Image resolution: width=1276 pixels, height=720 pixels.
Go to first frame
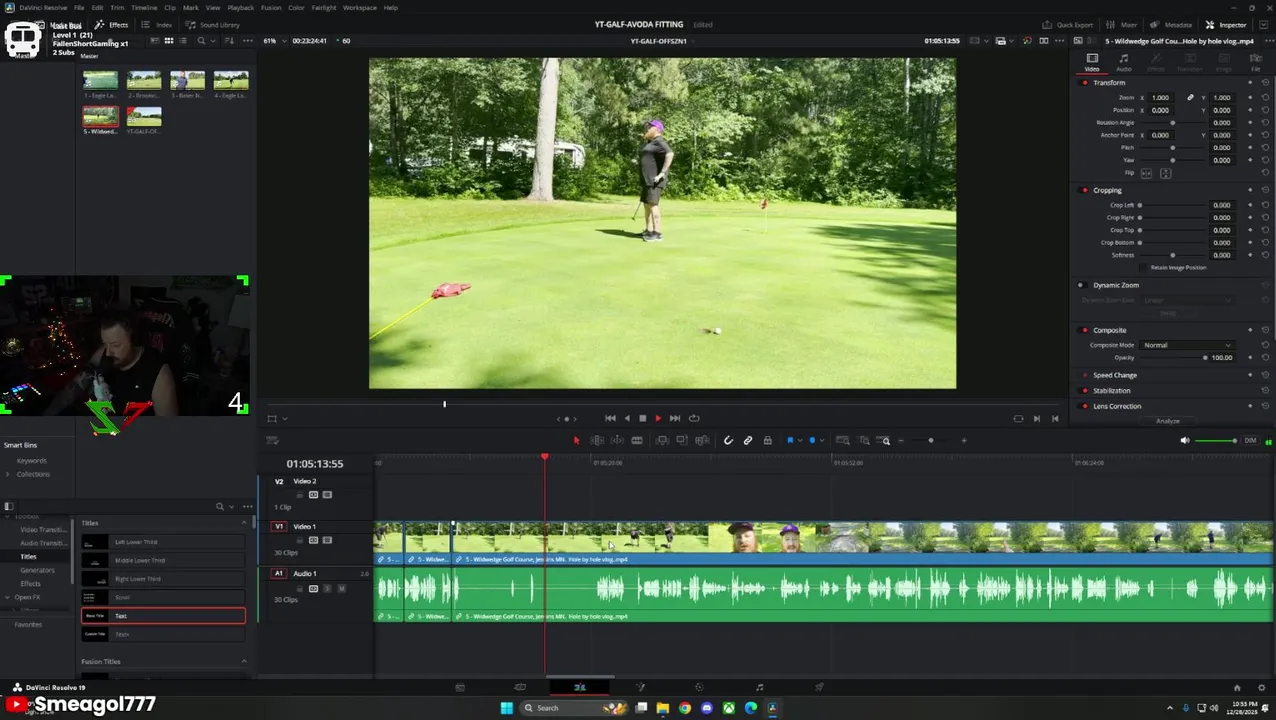pyautogui.click(x=610, y=419)
